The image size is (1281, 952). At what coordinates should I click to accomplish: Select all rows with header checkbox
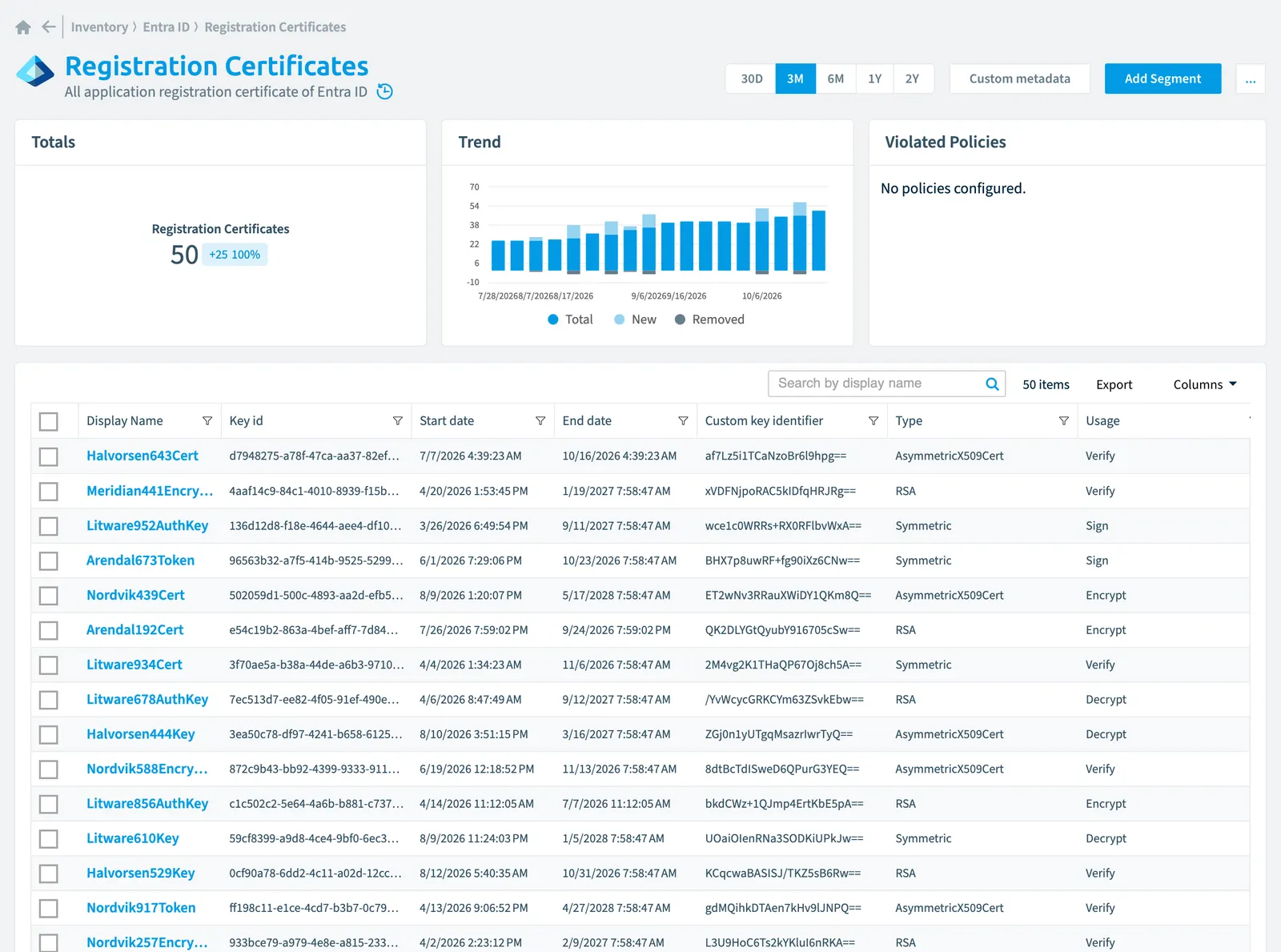coord(49,421)
